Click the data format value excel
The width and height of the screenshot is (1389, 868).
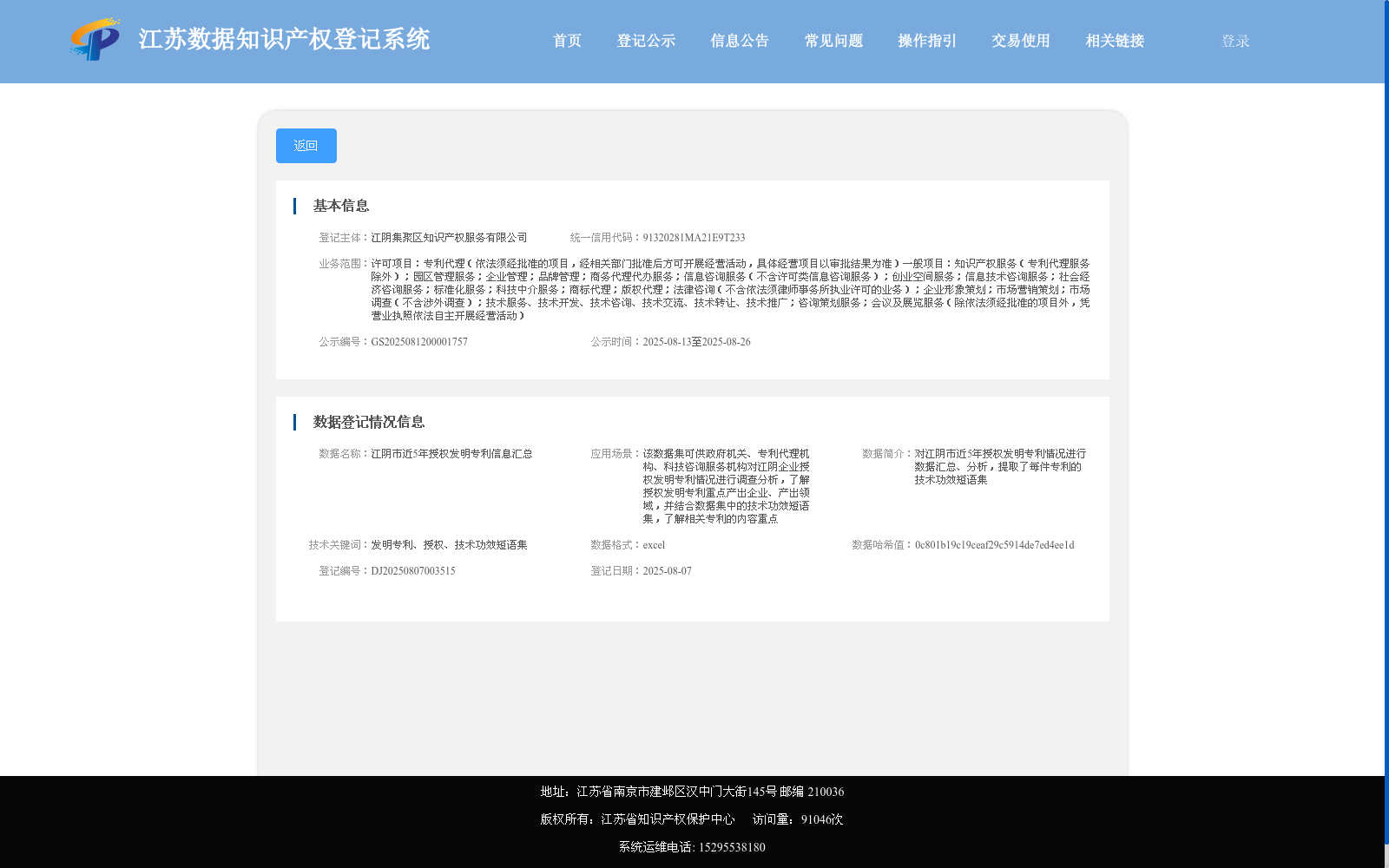pyautogui.click(x=654, y=545)
